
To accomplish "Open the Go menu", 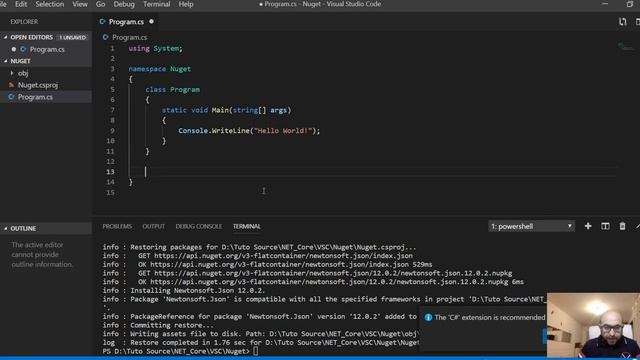I will click(100, 4).
